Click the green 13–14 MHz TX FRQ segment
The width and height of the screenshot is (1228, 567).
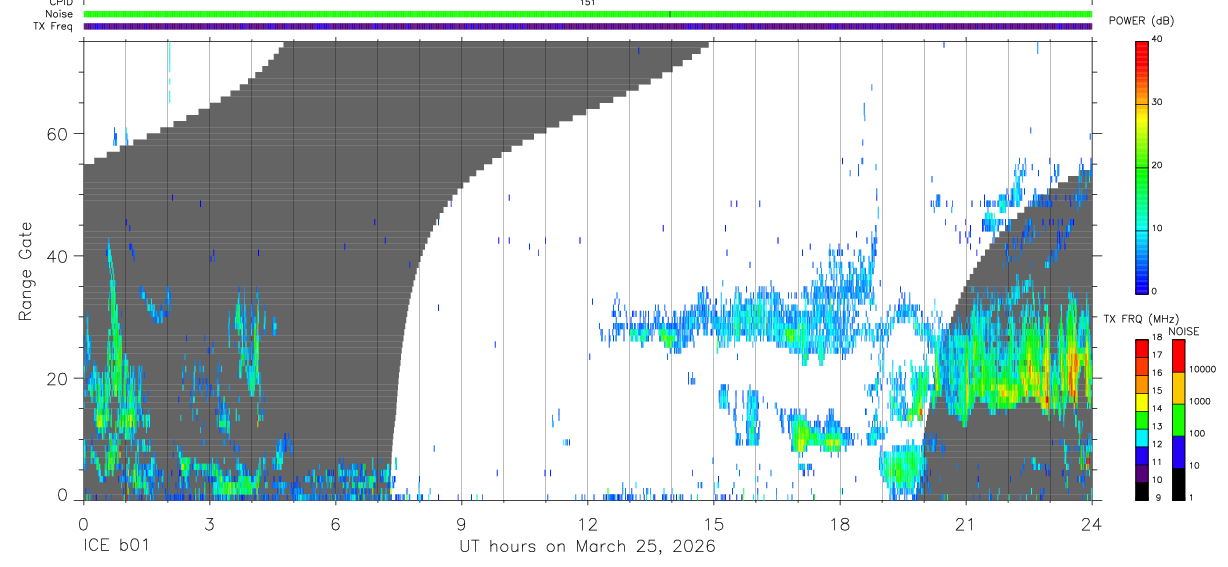point(1142,419)
